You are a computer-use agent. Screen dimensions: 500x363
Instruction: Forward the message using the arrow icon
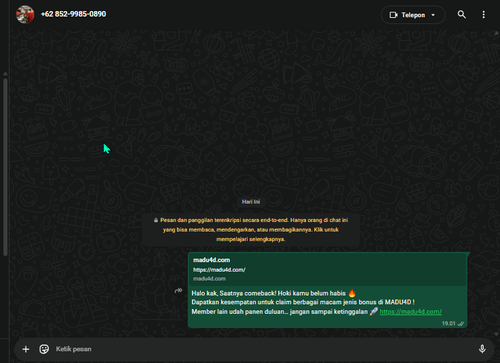[178, 291]
